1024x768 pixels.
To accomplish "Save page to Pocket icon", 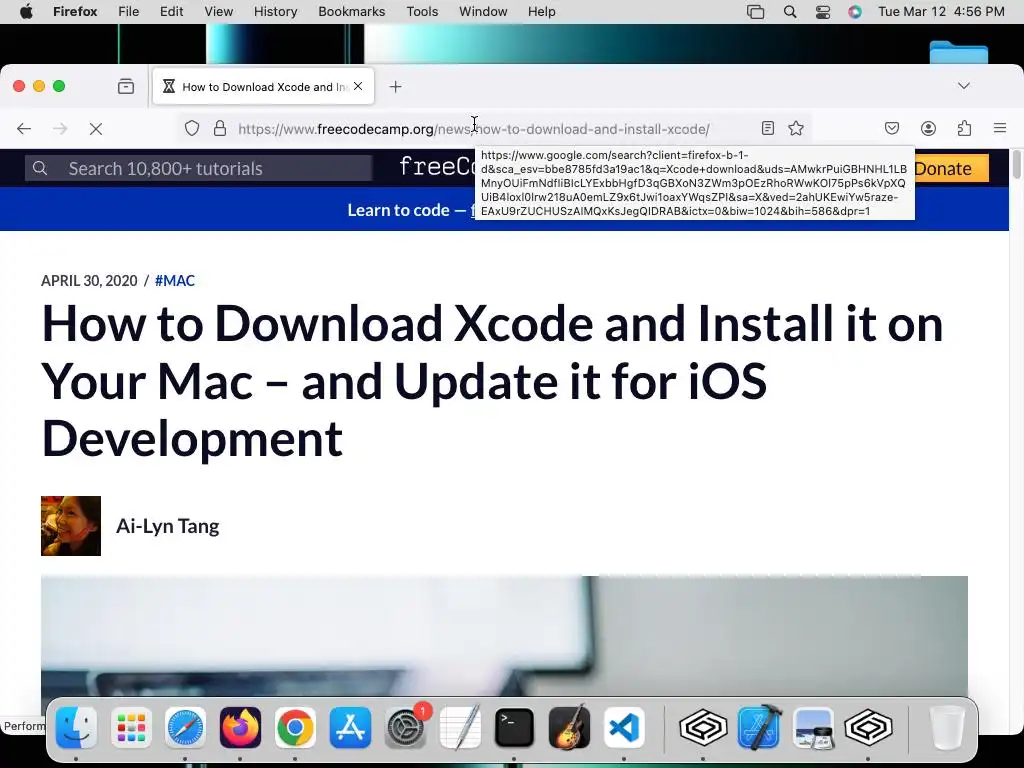I will [x=892, y=129].
